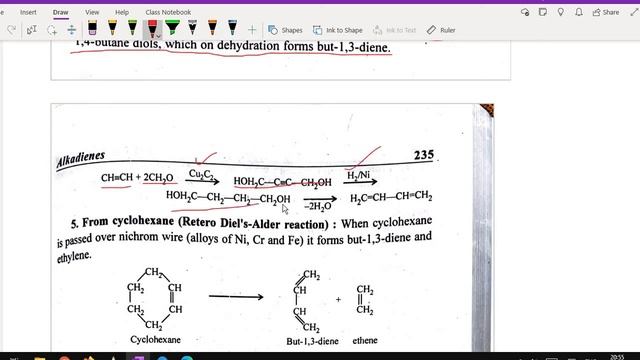Click the Cyclohexane label
Viewport: 640px width, 360px height.
click(155, 340)
